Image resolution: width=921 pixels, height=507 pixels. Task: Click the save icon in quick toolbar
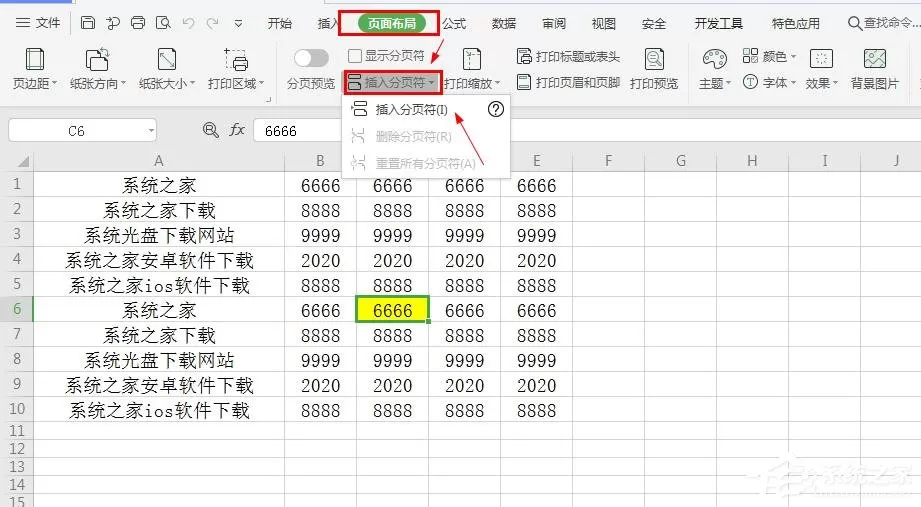coord(88,23)
